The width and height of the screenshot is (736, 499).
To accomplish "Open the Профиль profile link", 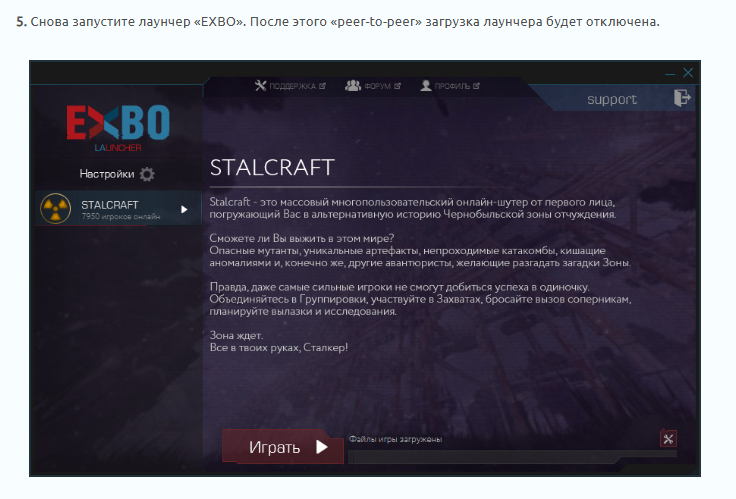I will point(450,86).
